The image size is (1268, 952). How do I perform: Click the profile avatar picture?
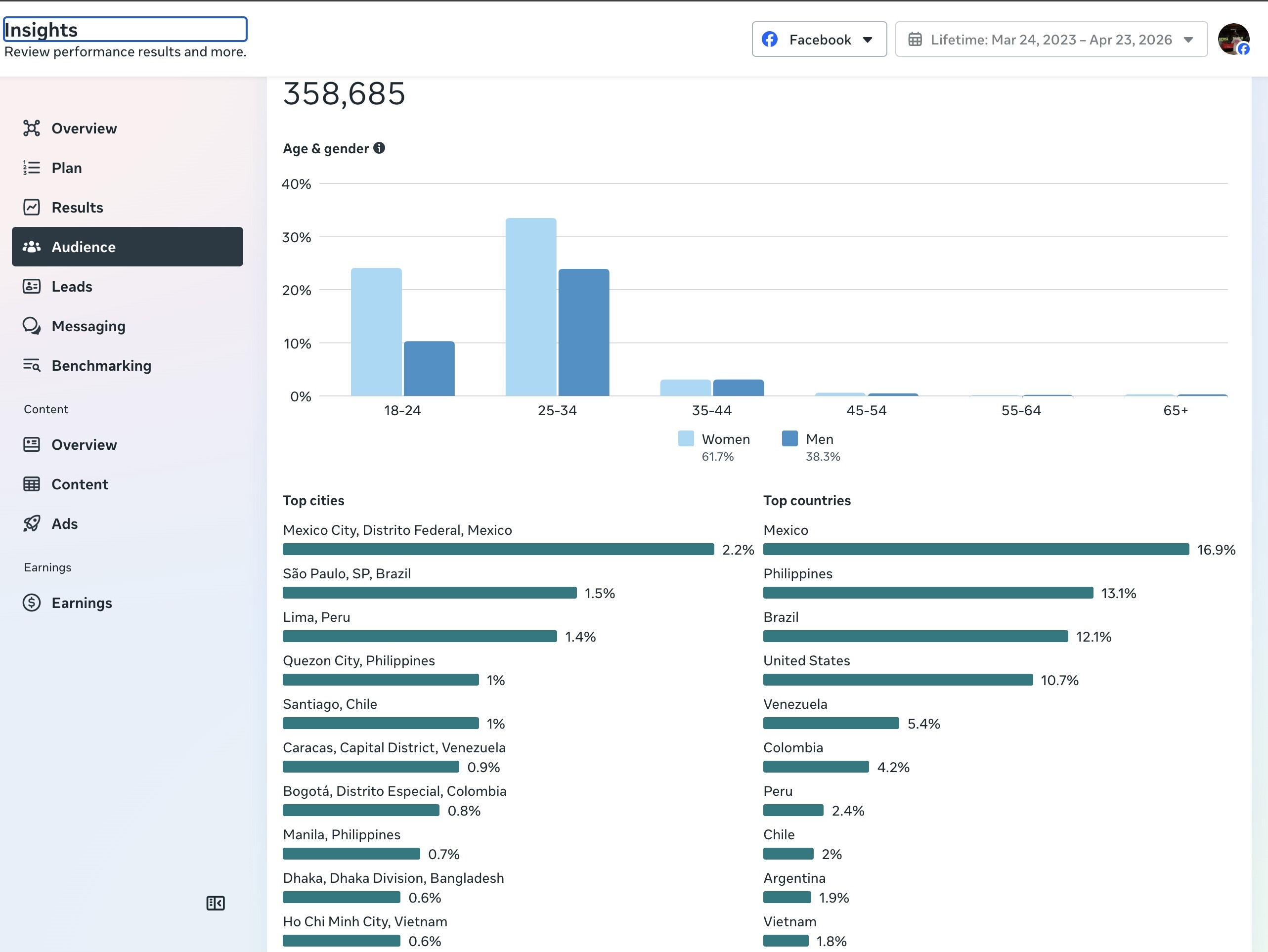coord(1233,39)
